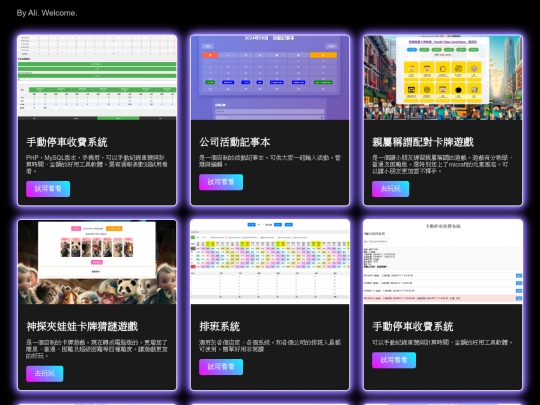Click the description text under 排班系統
Image resolution: width=540 pixels, height=405 pixels.
click(x=270, y=345)
